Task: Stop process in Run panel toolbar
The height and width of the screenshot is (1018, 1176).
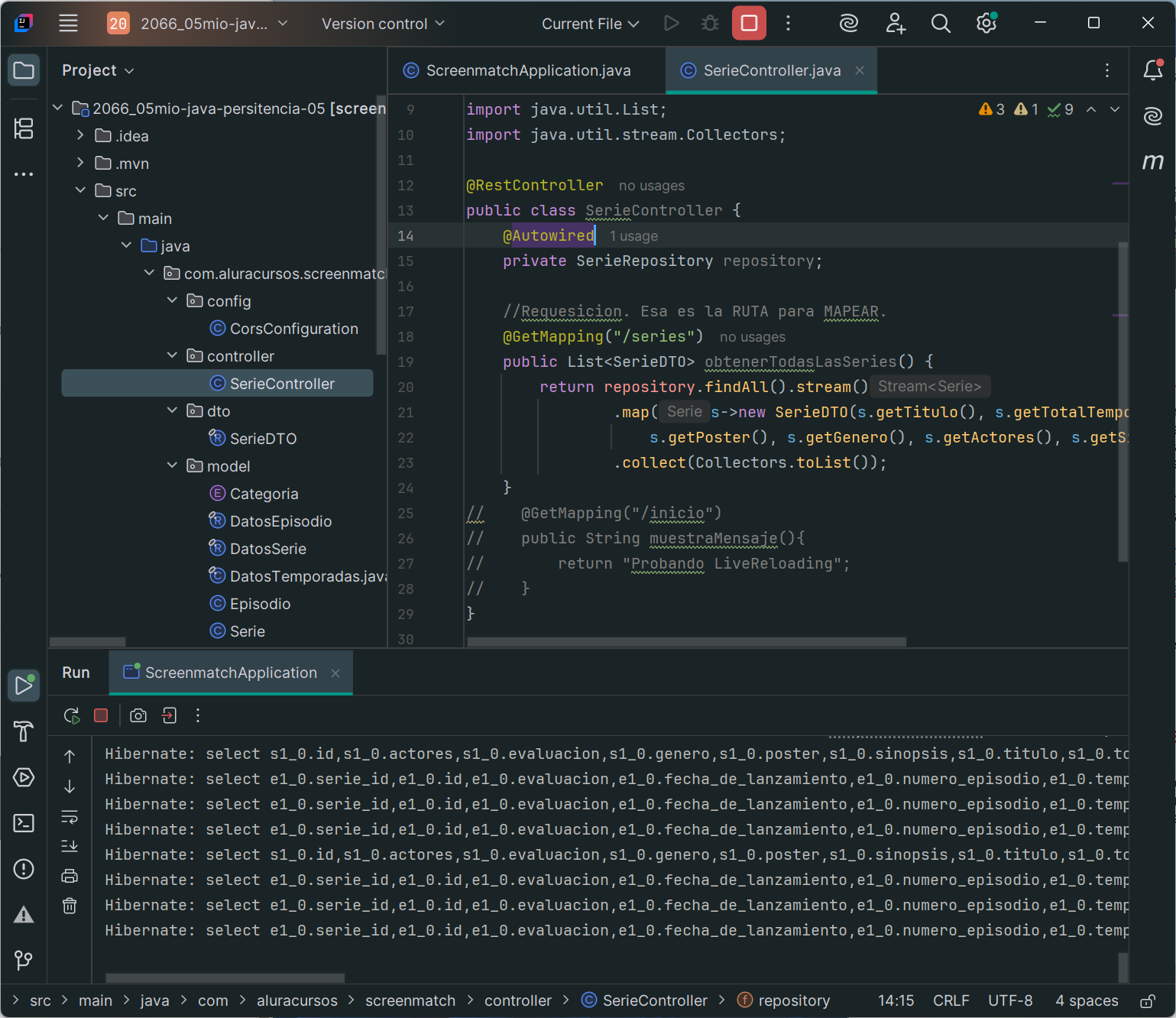Action: click(x=101, y=715)
